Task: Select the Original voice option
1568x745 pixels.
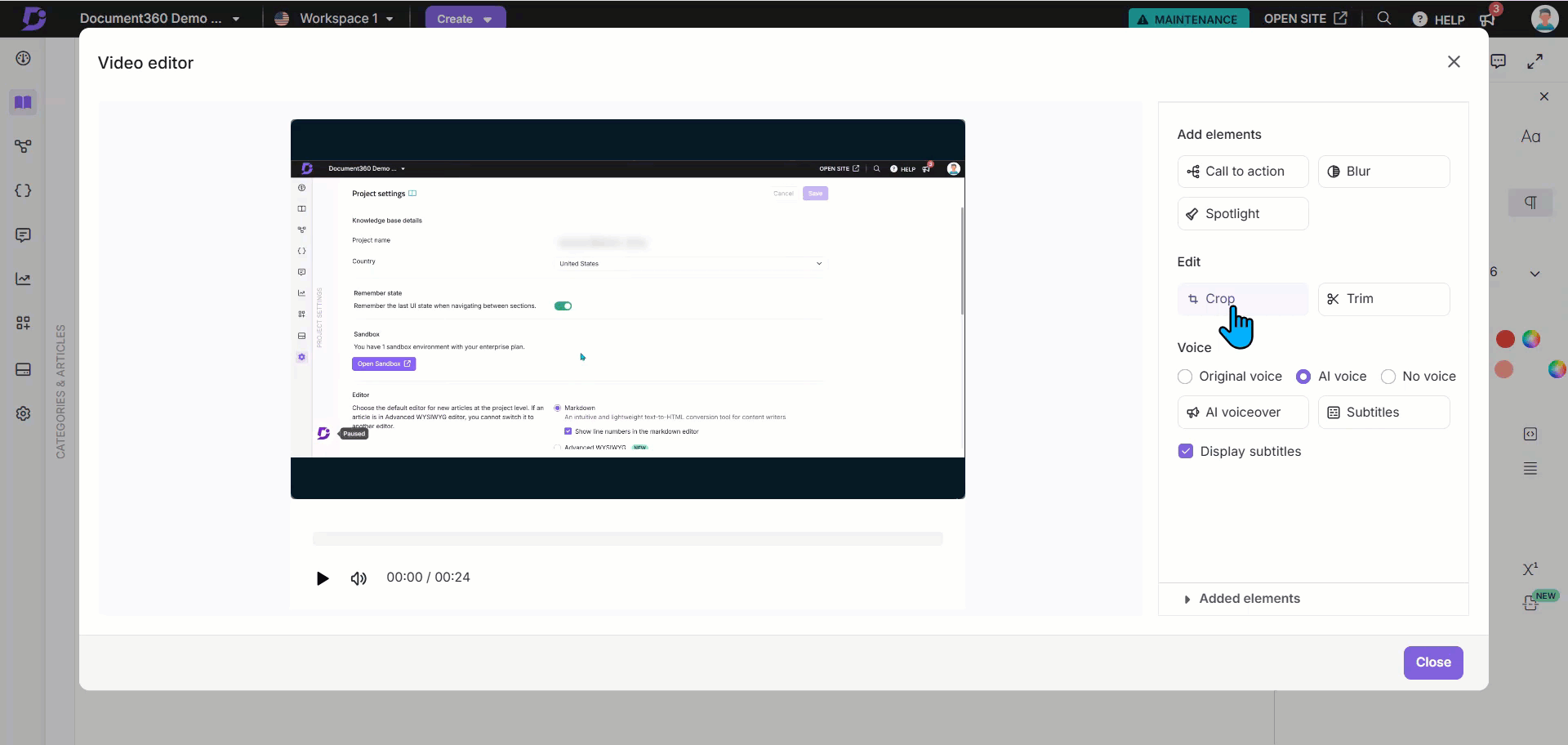Action: pos(1230,377)
